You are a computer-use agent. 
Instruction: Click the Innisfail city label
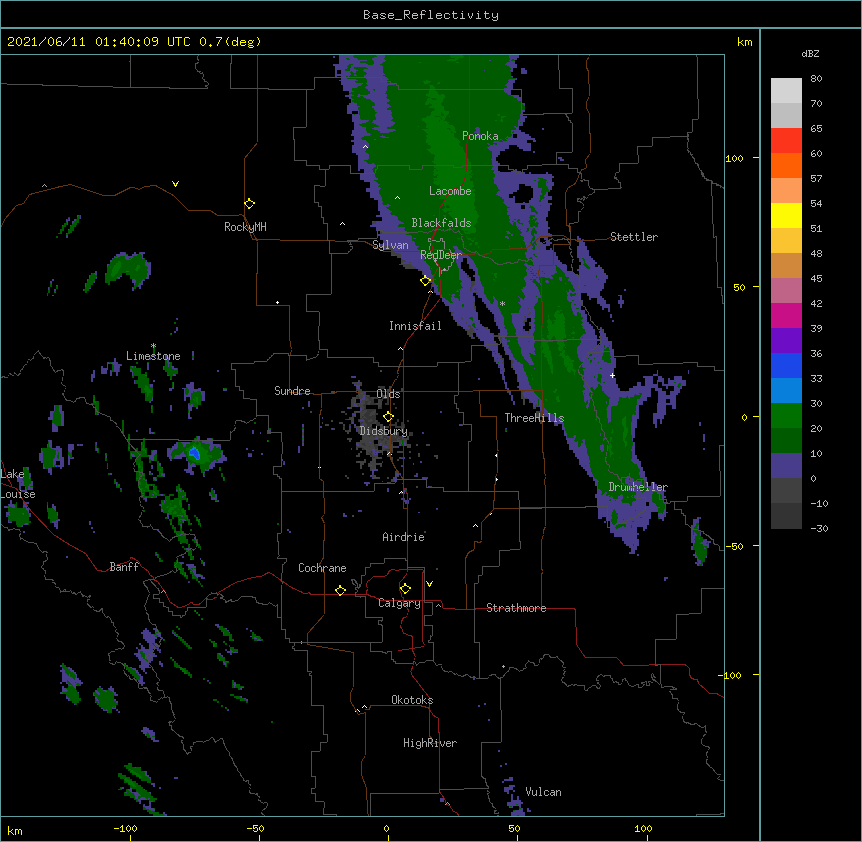click(415, 326)
